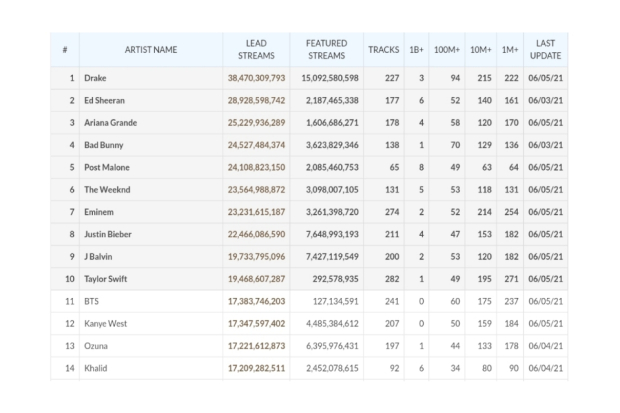This screenshot has height=413, width=620.
Task: Click on Bad Bunny's name
Action: coord(104,145)
